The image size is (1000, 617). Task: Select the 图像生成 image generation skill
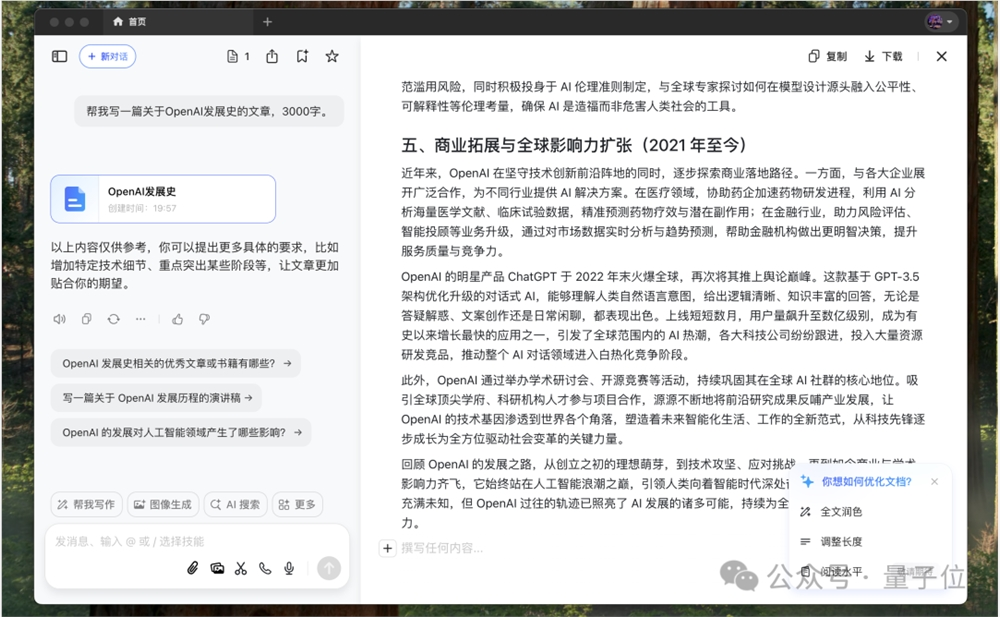coord(163,504)
